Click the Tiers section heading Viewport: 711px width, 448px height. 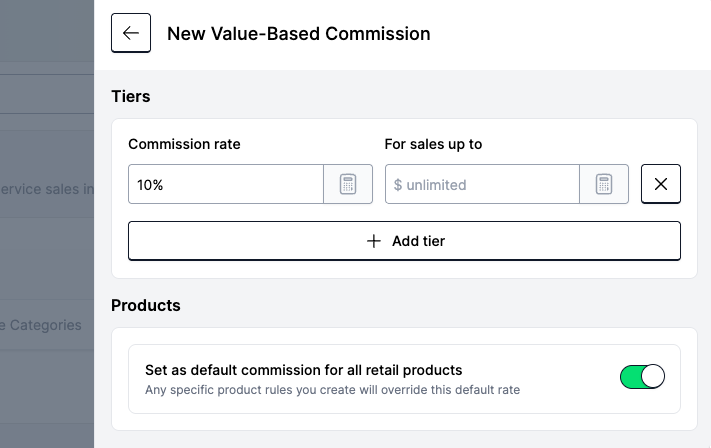click(x=131, y=97)
